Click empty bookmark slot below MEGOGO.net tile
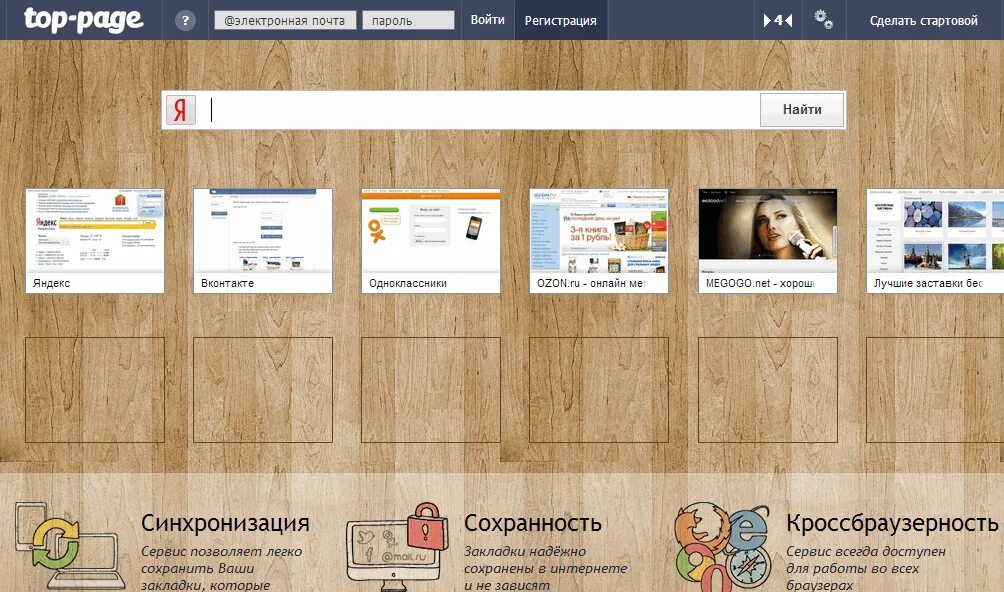This screenshot has width=1004, height=592. point(768,390)
